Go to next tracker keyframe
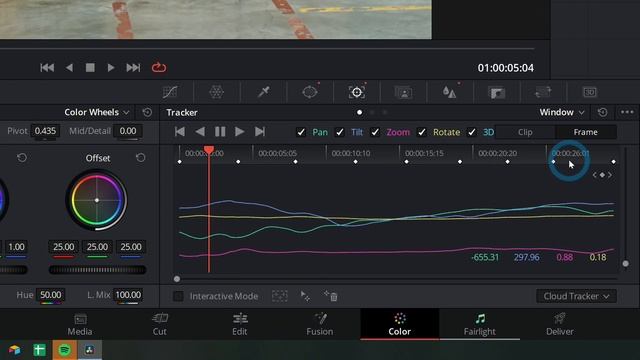640x360 pixels. 610,175
